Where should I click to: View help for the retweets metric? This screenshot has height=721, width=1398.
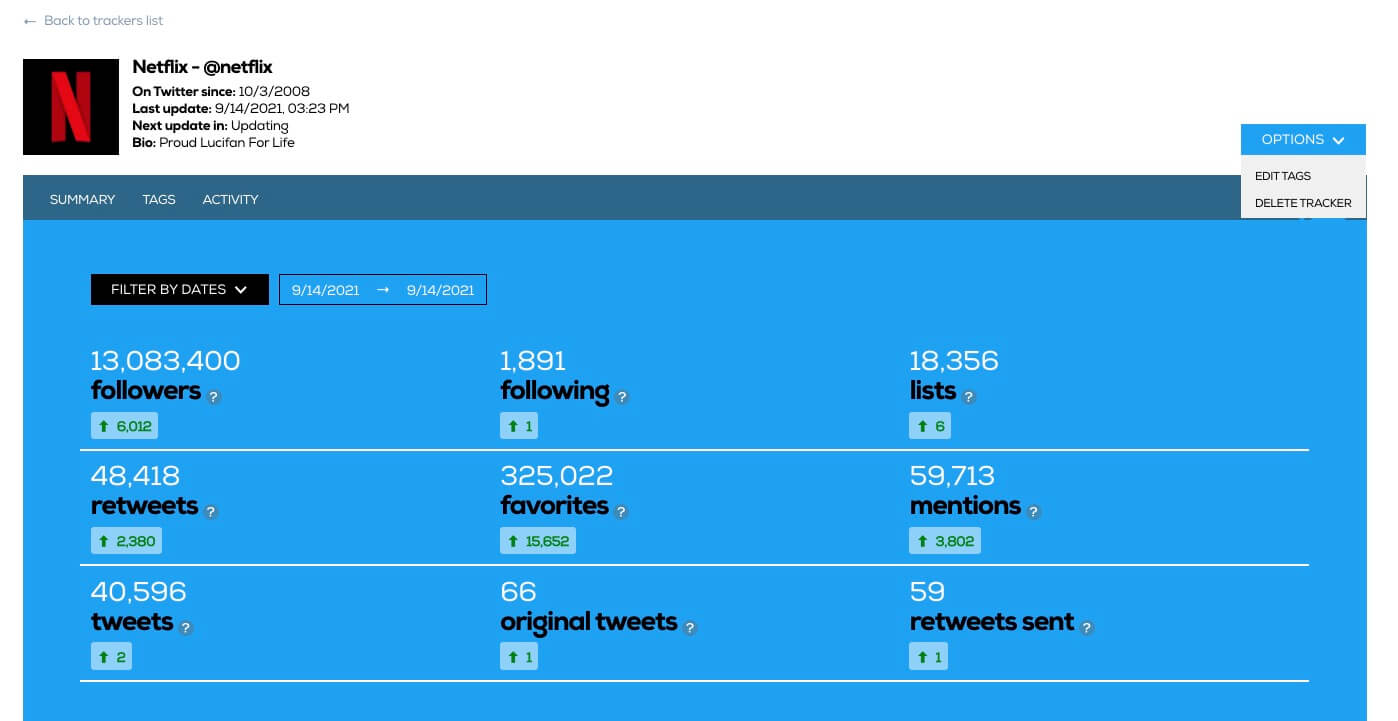pos(211,512)
